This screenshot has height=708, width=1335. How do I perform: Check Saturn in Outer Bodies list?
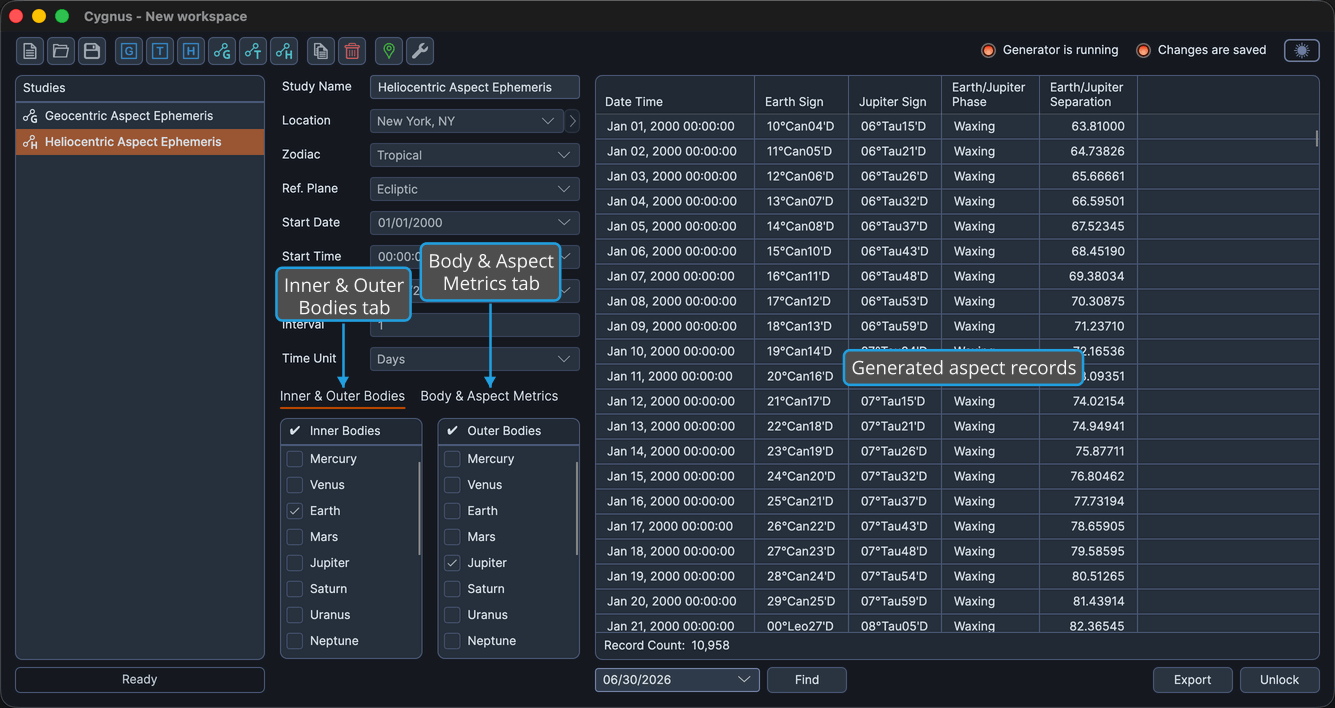point(452,589)
